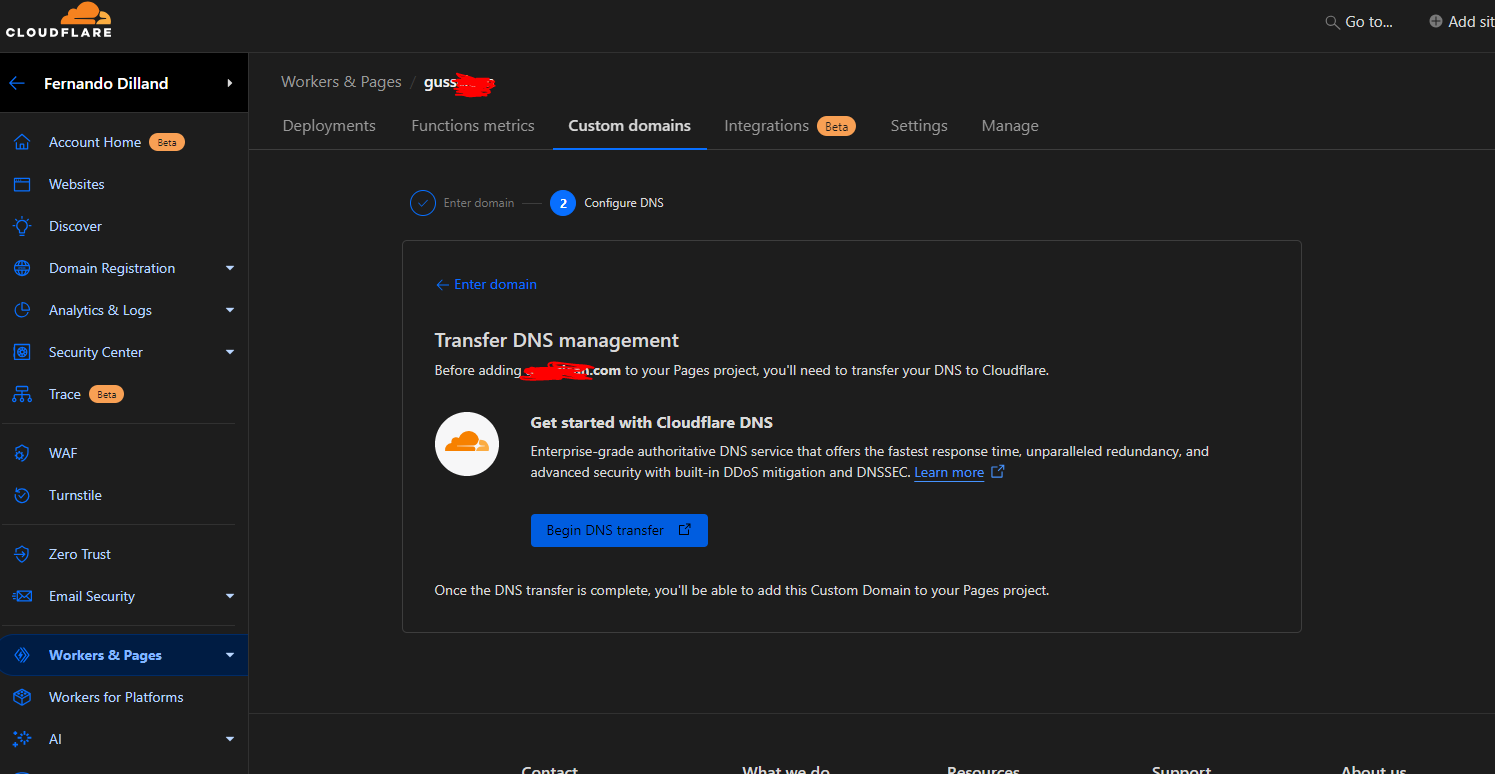Collapse the Workers & Pages submenu arrow
1495x774 pixels.
(230, 655)
